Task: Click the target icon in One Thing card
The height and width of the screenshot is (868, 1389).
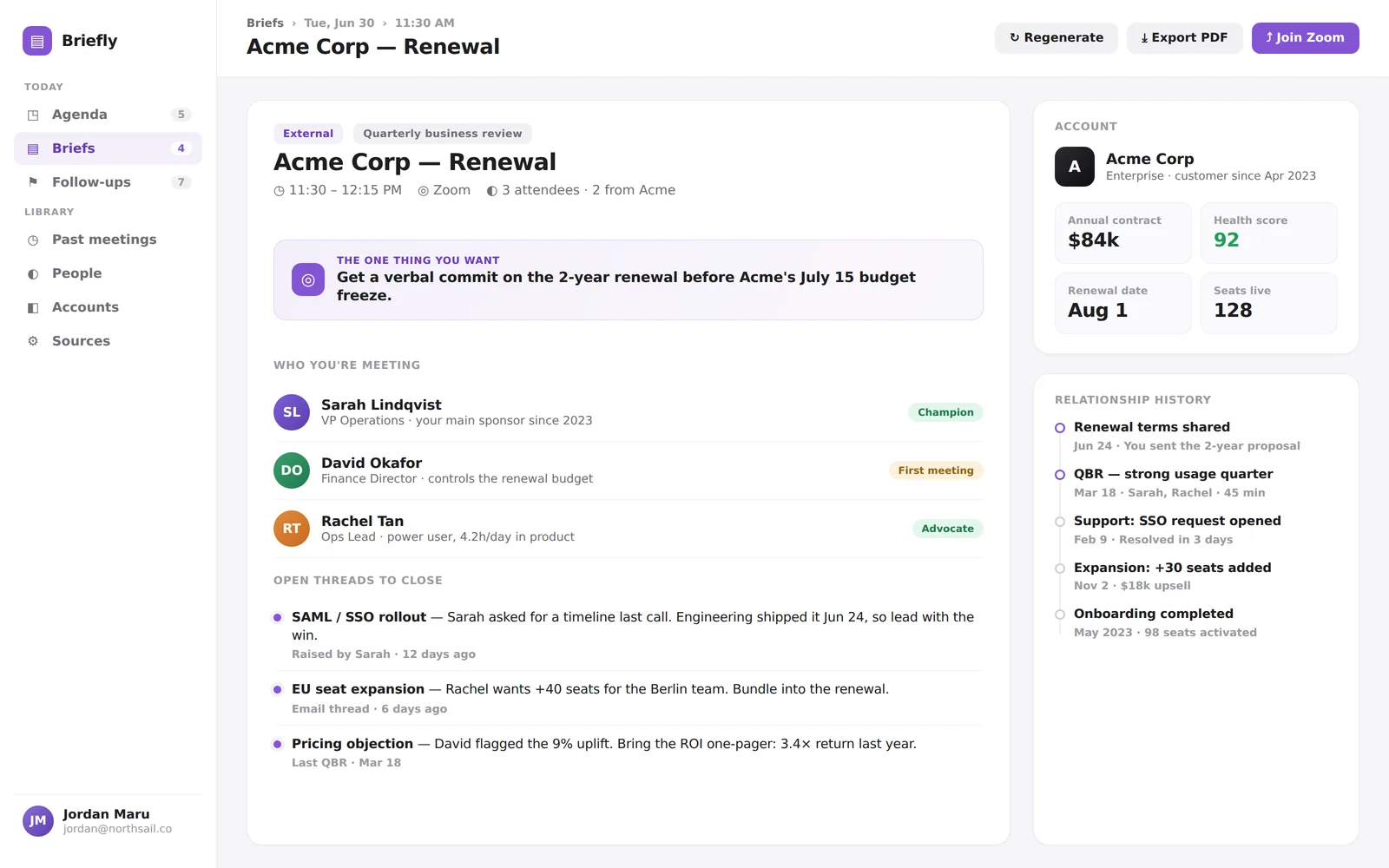Action: click(308, 279)
